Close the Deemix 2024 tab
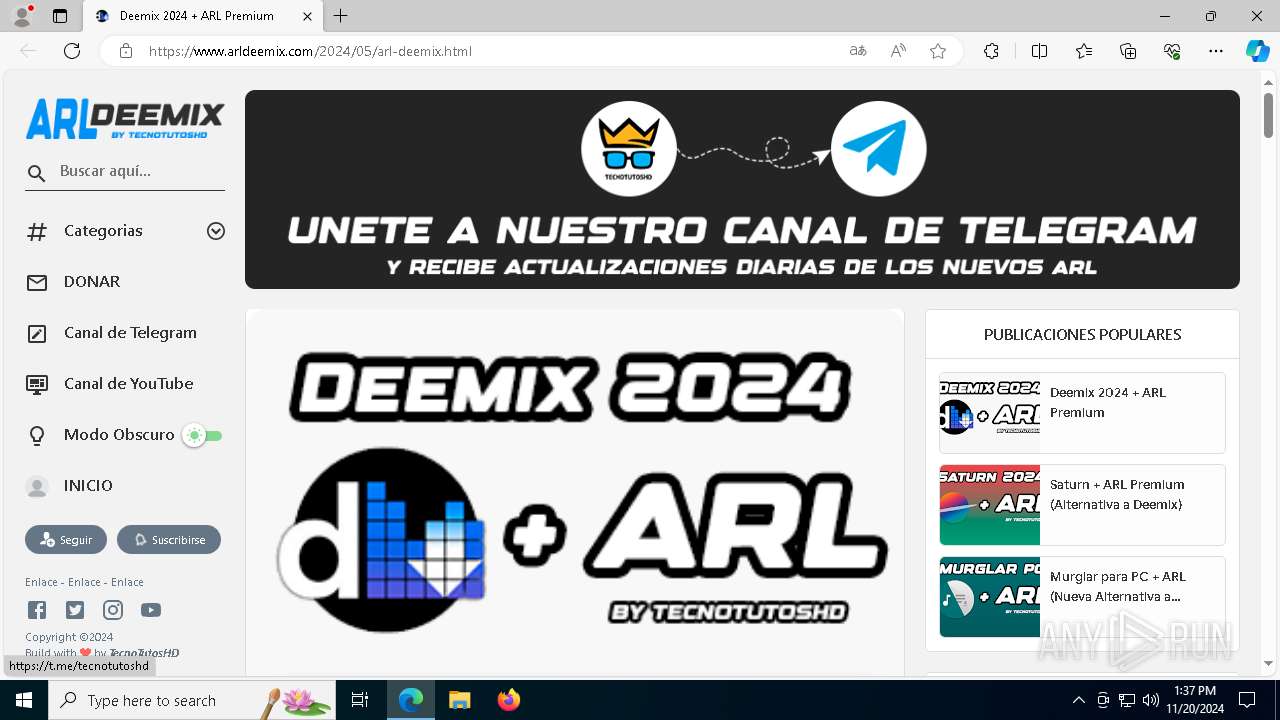Screen dimensions: 1280x720 point(307,16)
